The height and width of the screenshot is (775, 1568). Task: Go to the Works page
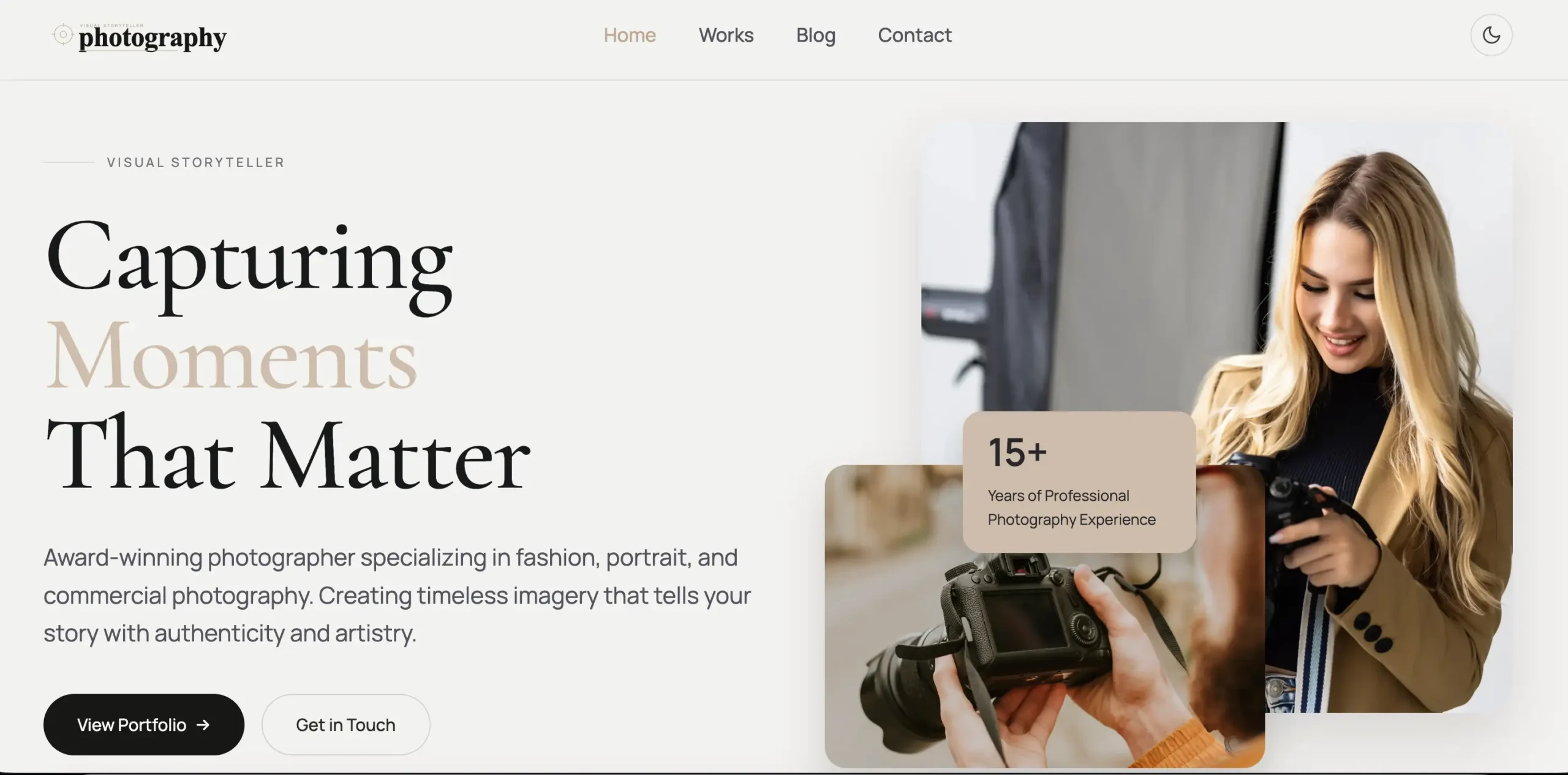point(726,35)
